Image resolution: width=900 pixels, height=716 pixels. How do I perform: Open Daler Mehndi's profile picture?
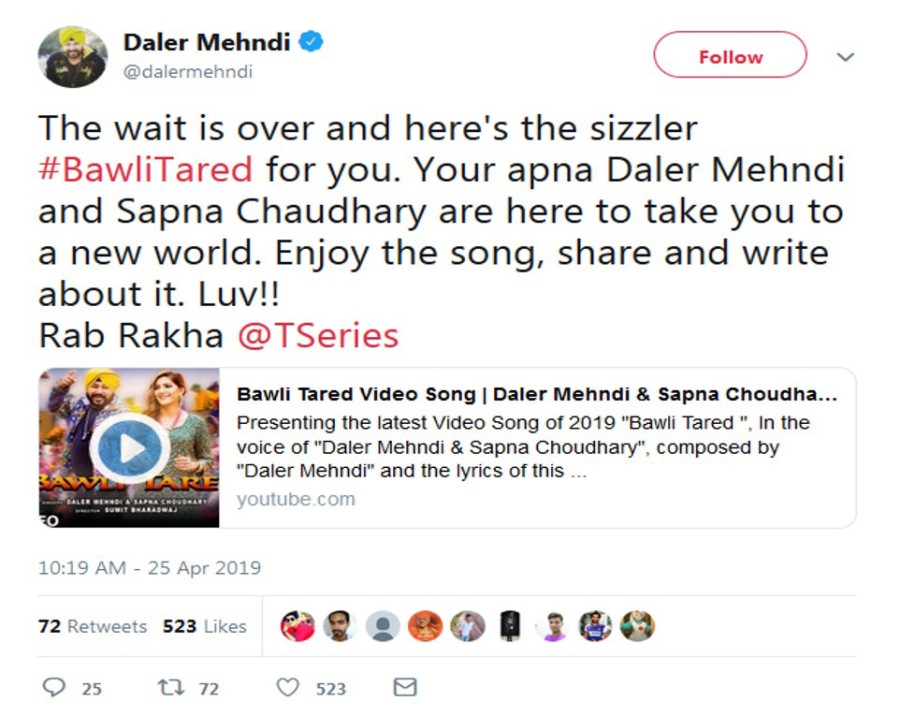pos(73,56)
